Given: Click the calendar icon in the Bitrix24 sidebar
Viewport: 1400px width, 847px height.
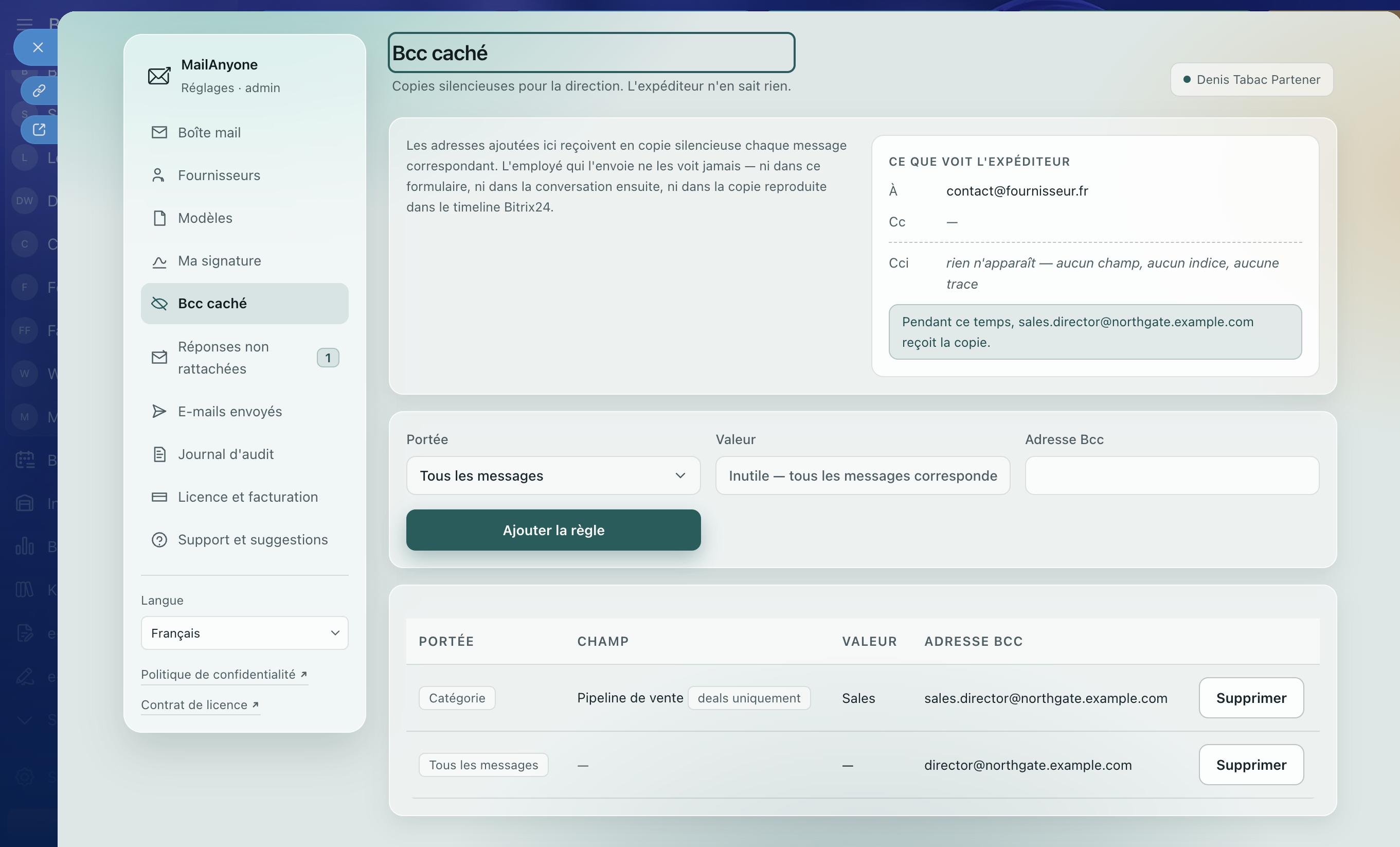Looking at the screenshot, I should tap(25, 460).
